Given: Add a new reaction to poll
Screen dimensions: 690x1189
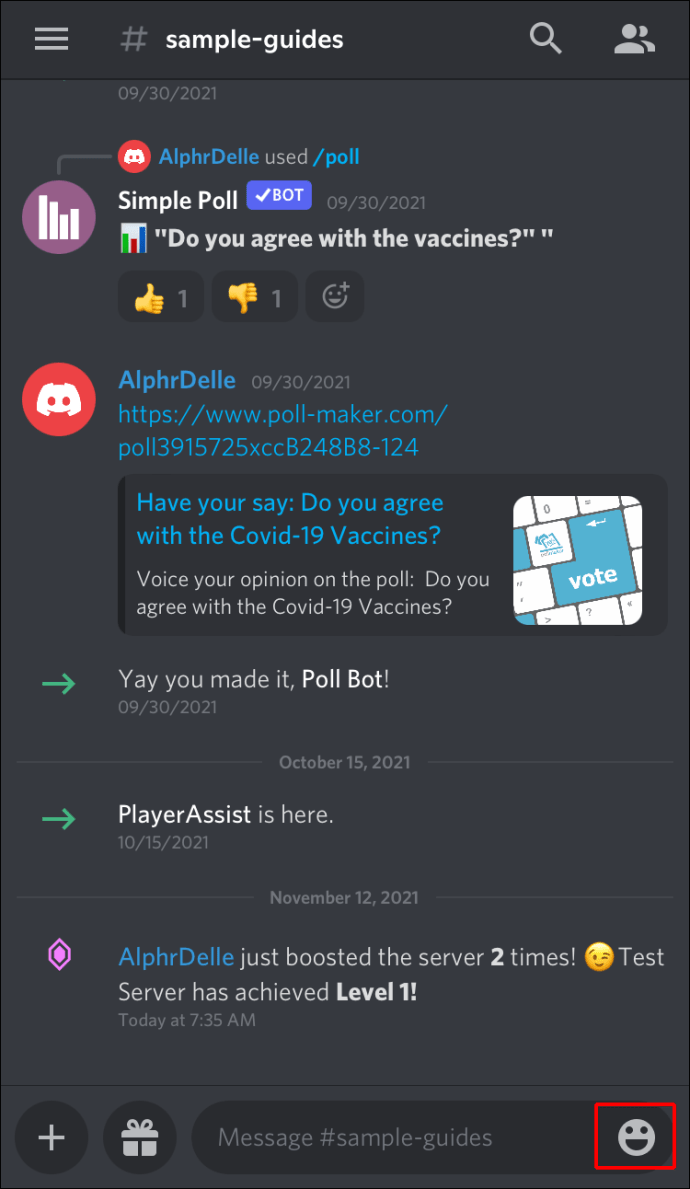Looking at the screenshot, I should tap(335, 296).
